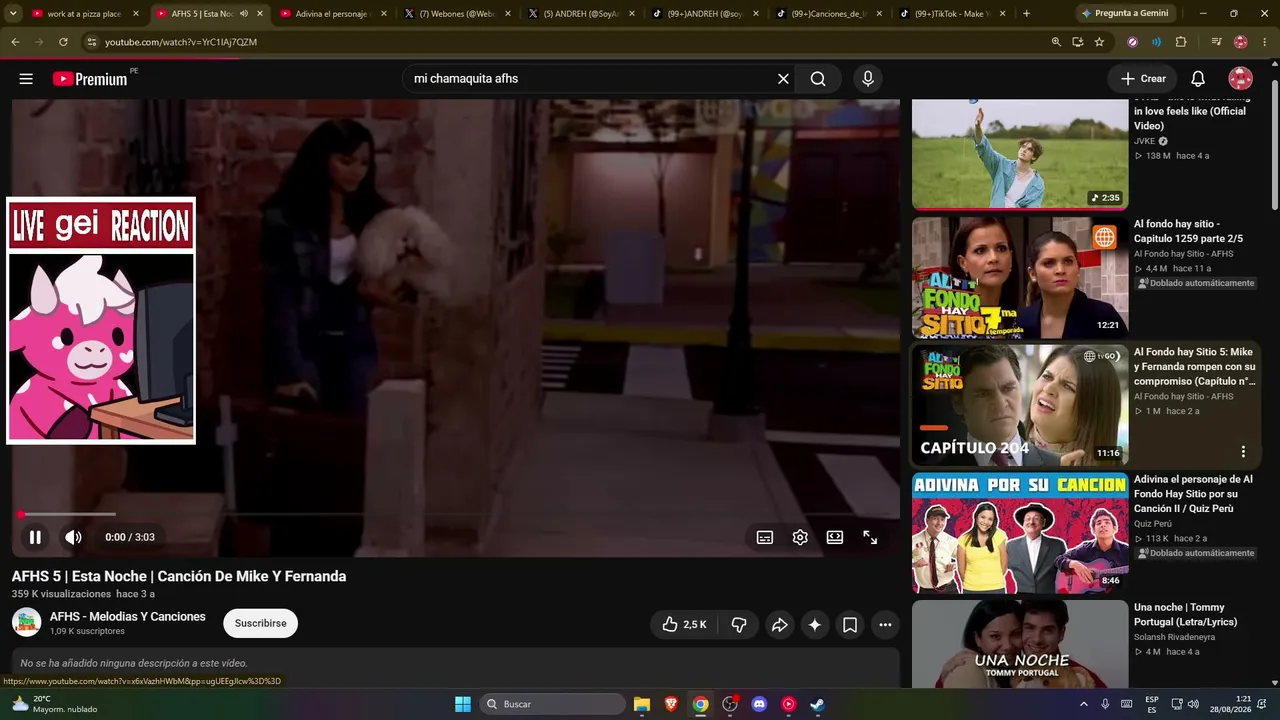
Task: Open a new browser tab
Action: (x=1026, y=14)
